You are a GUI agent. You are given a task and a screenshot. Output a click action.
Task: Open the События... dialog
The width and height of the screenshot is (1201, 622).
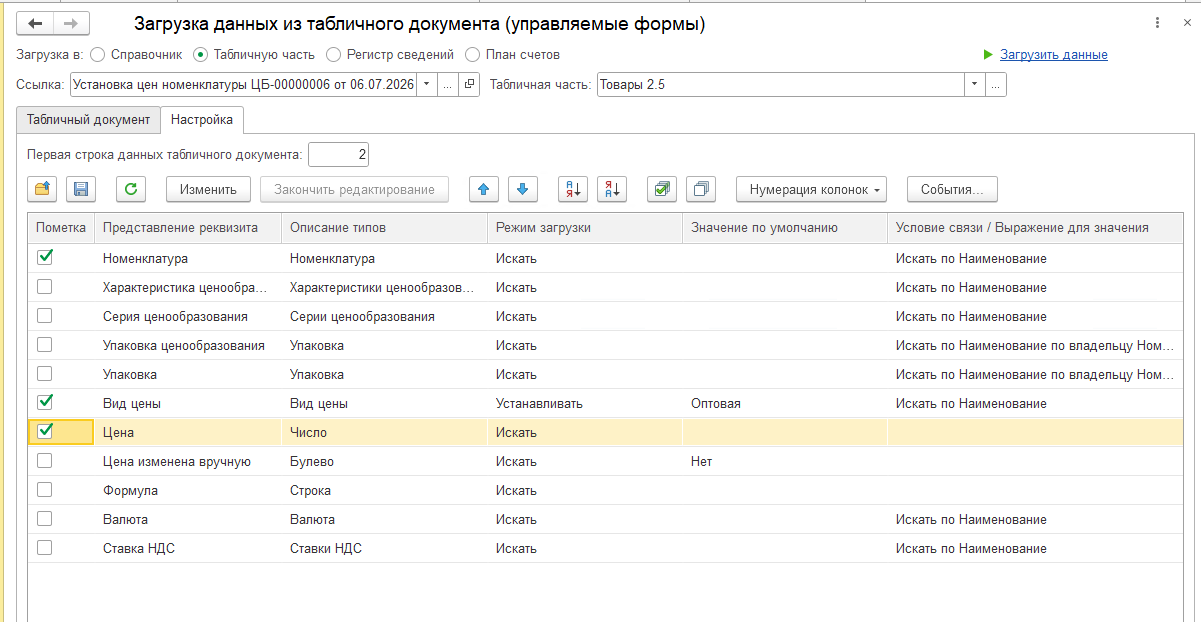click(952, 189)
